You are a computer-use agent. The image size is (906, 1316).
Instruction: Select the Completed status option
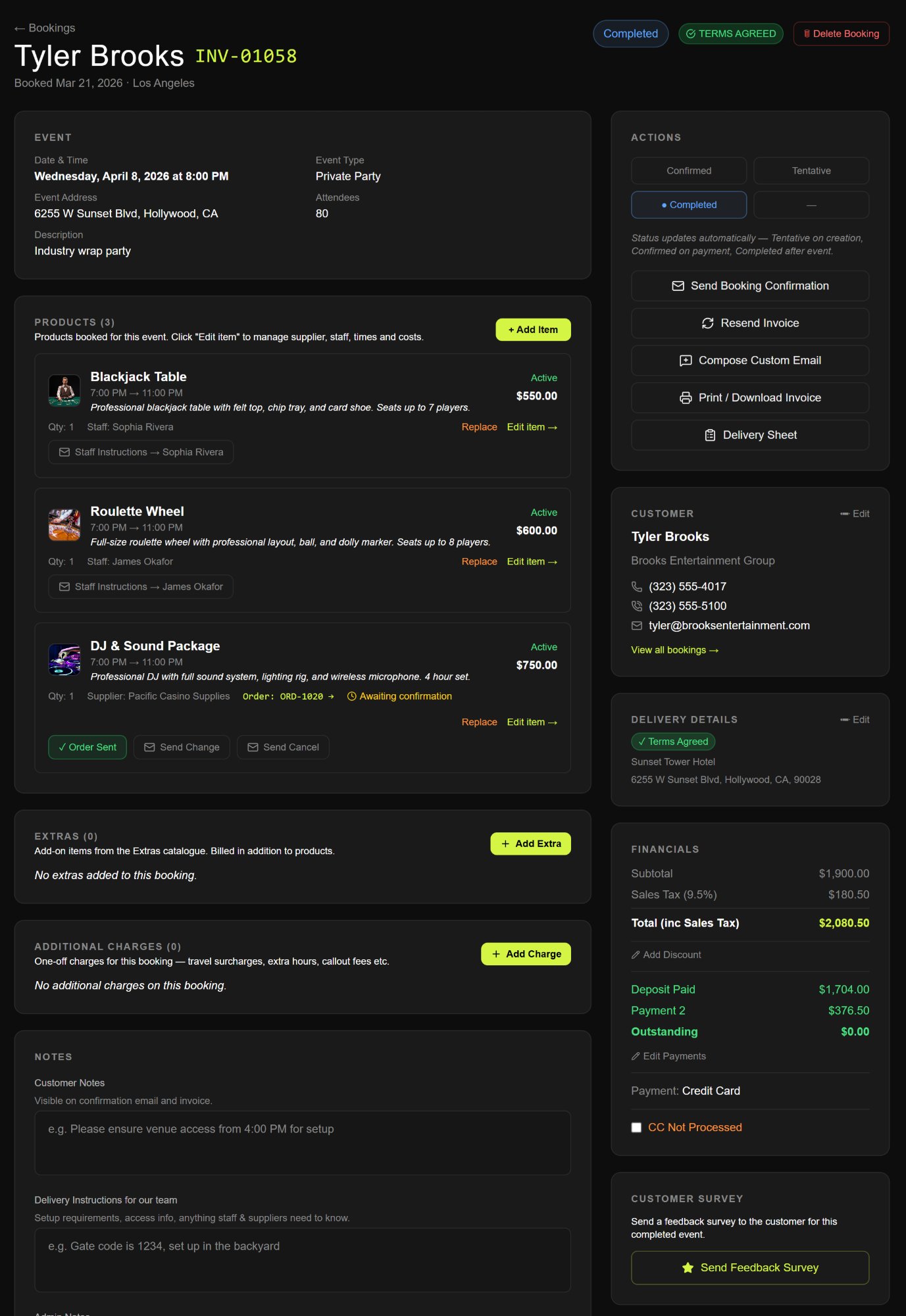pos(689,205)
